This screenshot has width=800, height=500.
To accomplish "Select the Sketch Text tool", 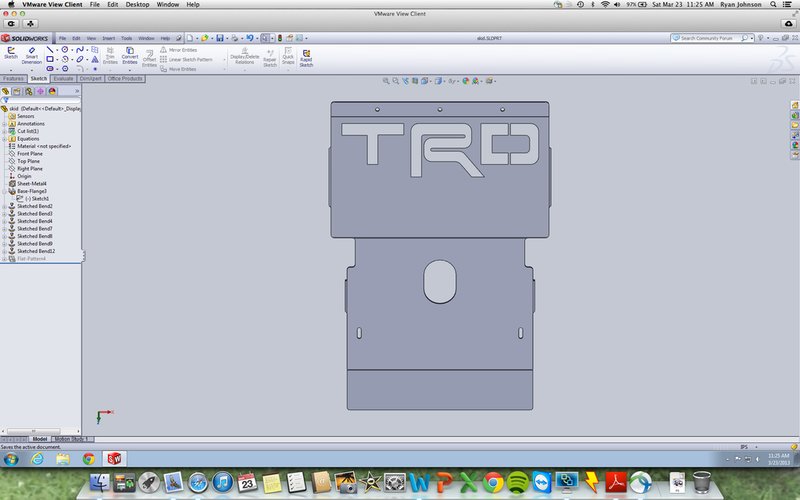I will tap(95, 59).
